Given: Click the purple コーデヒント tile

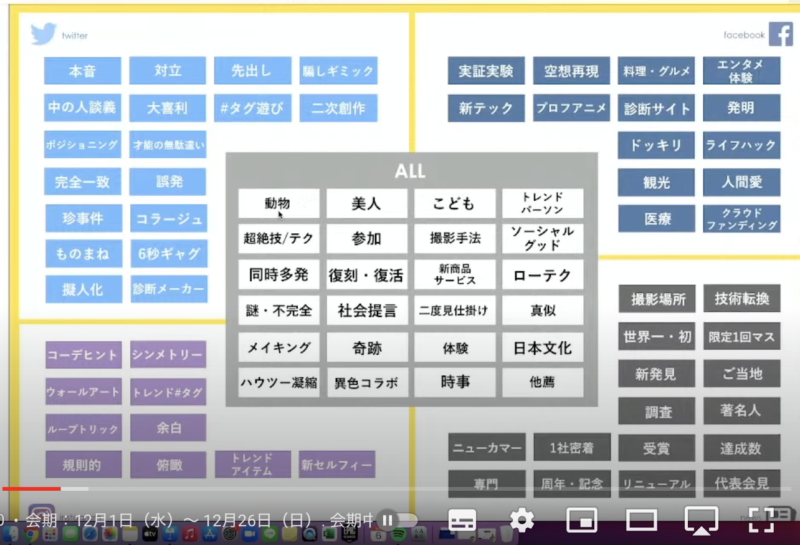Looking at the screenshot, I should click(x=83, y=355).
